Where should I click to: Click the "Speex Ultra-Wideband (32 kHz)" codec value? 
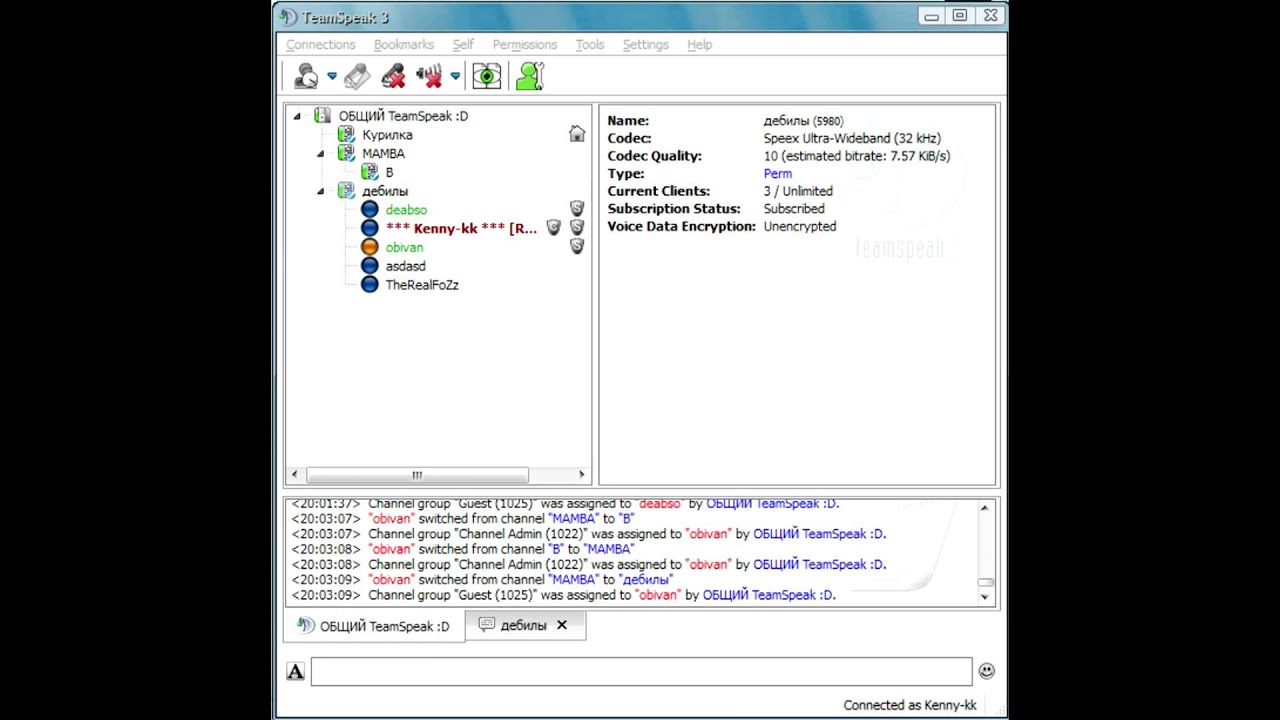pyautogui.click(x=852, y=139)
